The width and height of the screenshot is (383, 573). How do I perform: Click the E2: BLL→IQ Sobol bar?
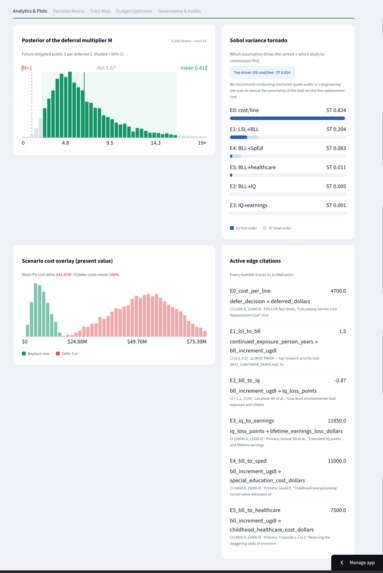click(x=288, y=194)
